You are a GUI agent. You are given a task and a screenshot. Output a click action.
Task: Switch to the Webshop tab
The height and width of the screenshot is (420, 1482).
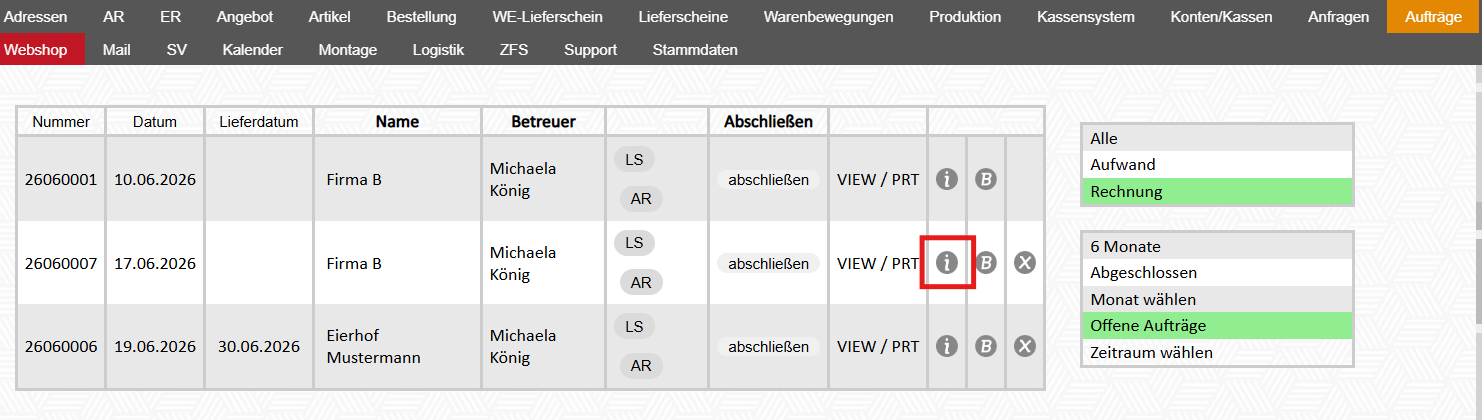36,50
